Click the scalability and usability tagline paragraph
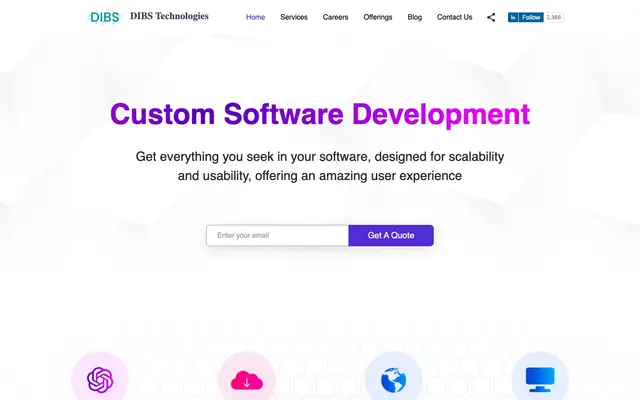The image size is (640, 400). coord(320,166)
